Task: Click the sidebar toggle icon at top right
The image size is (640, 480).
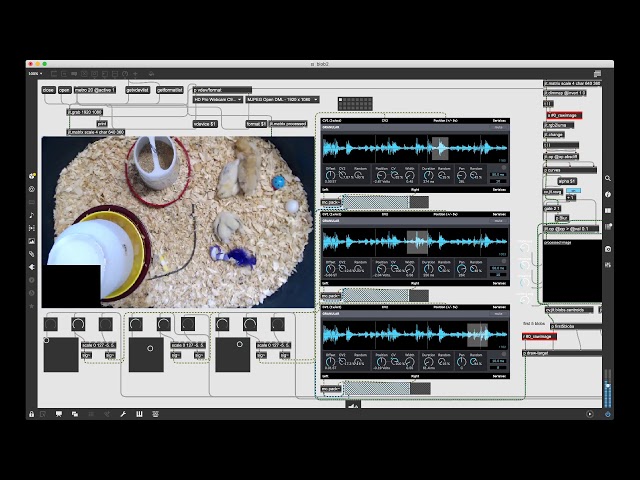Action: pyautogui.click(x=598, y=73)
